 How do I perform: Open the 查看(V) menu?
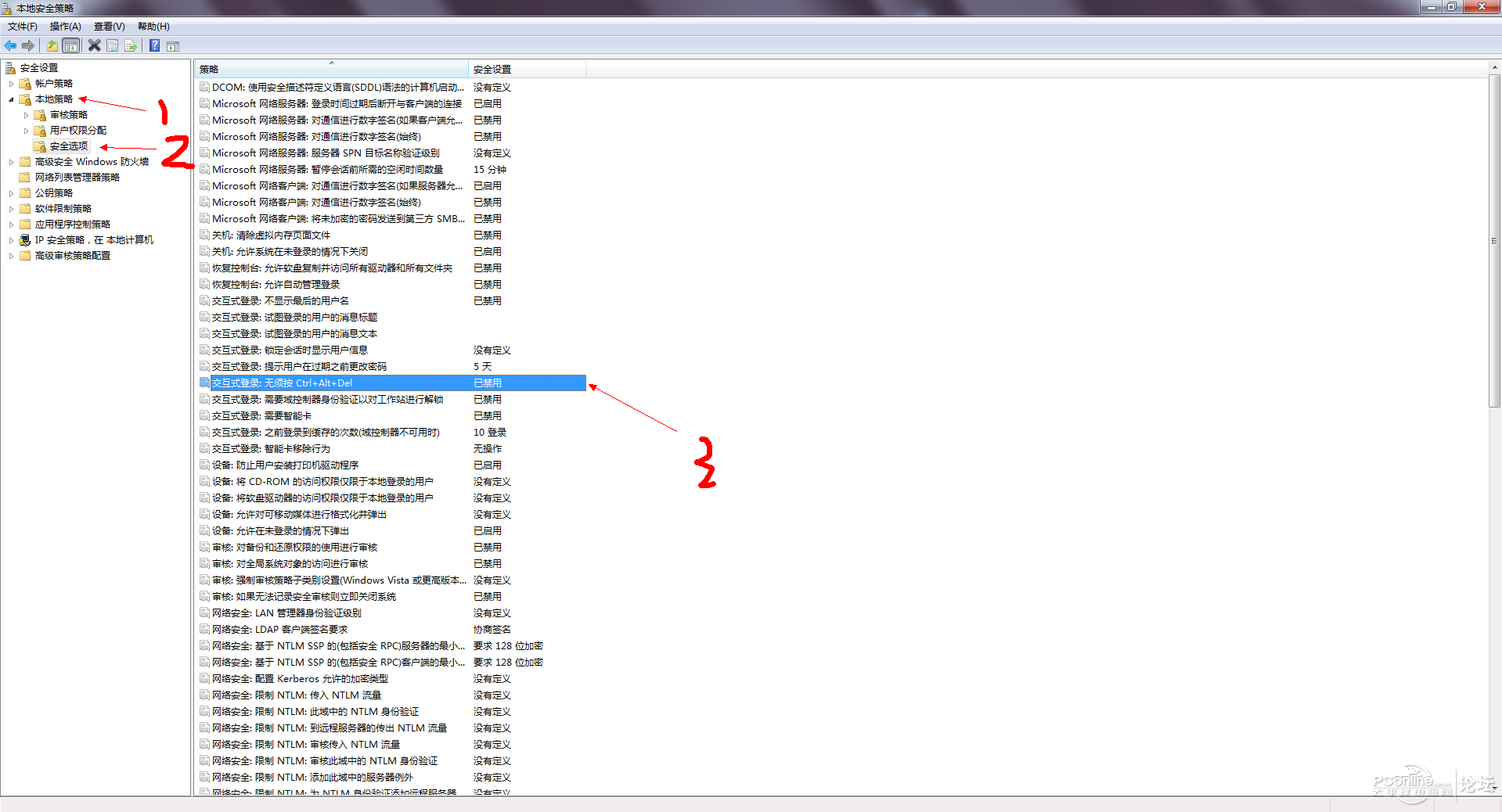pyautogui.click(x=110, y=27)
